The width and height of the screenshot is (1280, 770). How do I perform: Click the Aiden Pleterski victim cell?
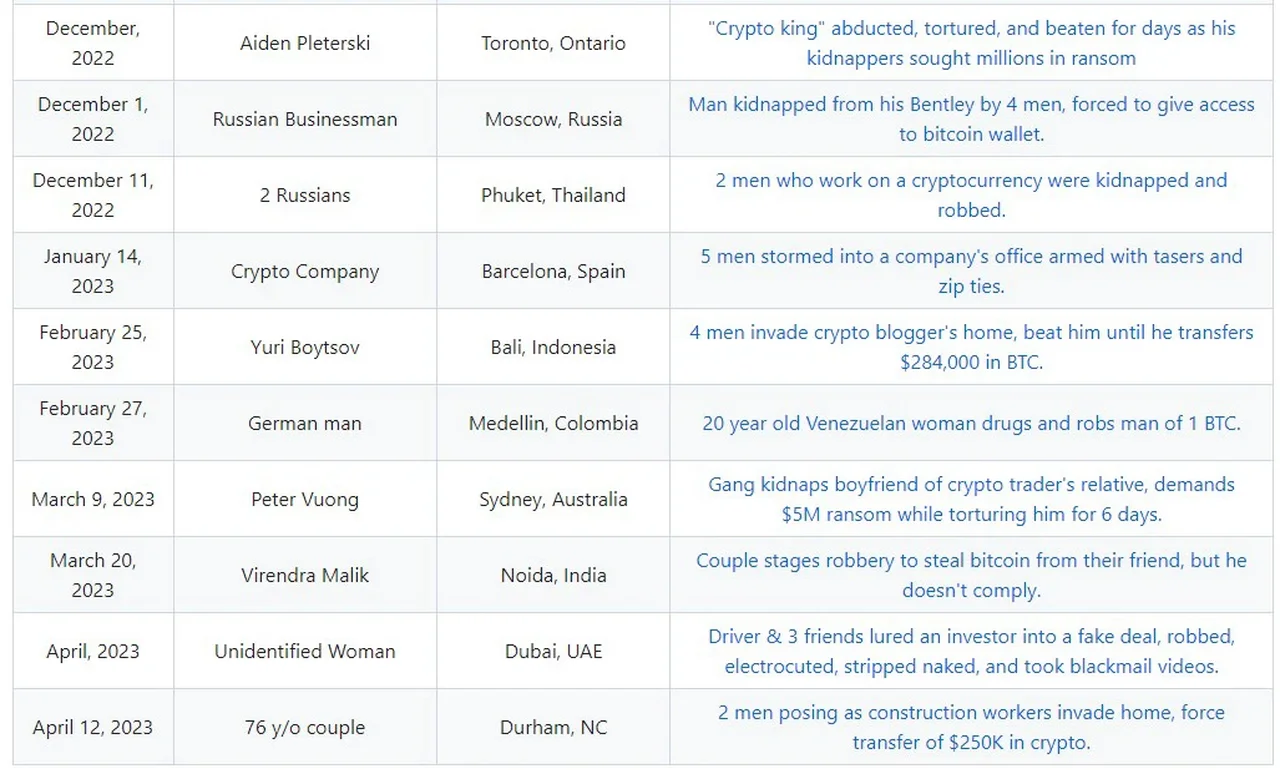pyautogui.click(x=305, y=43)
